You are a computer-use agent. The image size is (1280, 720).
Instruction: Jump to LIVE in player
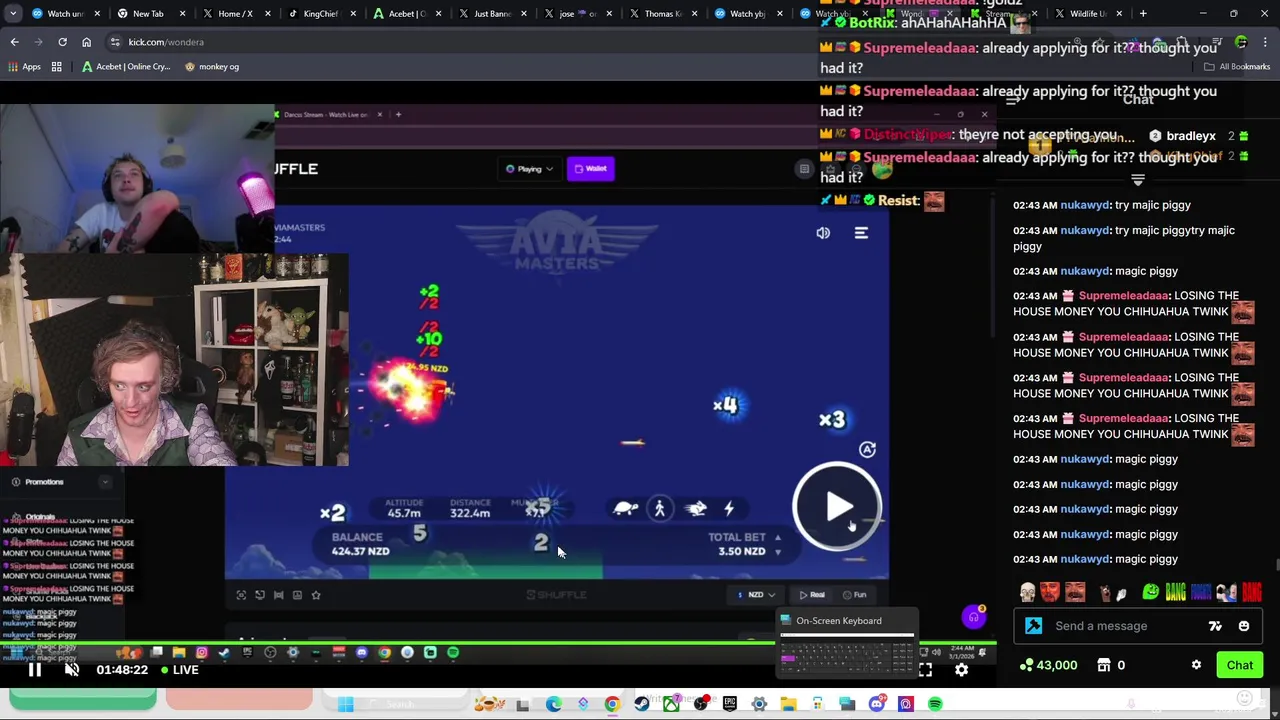[x=180, y=670]
